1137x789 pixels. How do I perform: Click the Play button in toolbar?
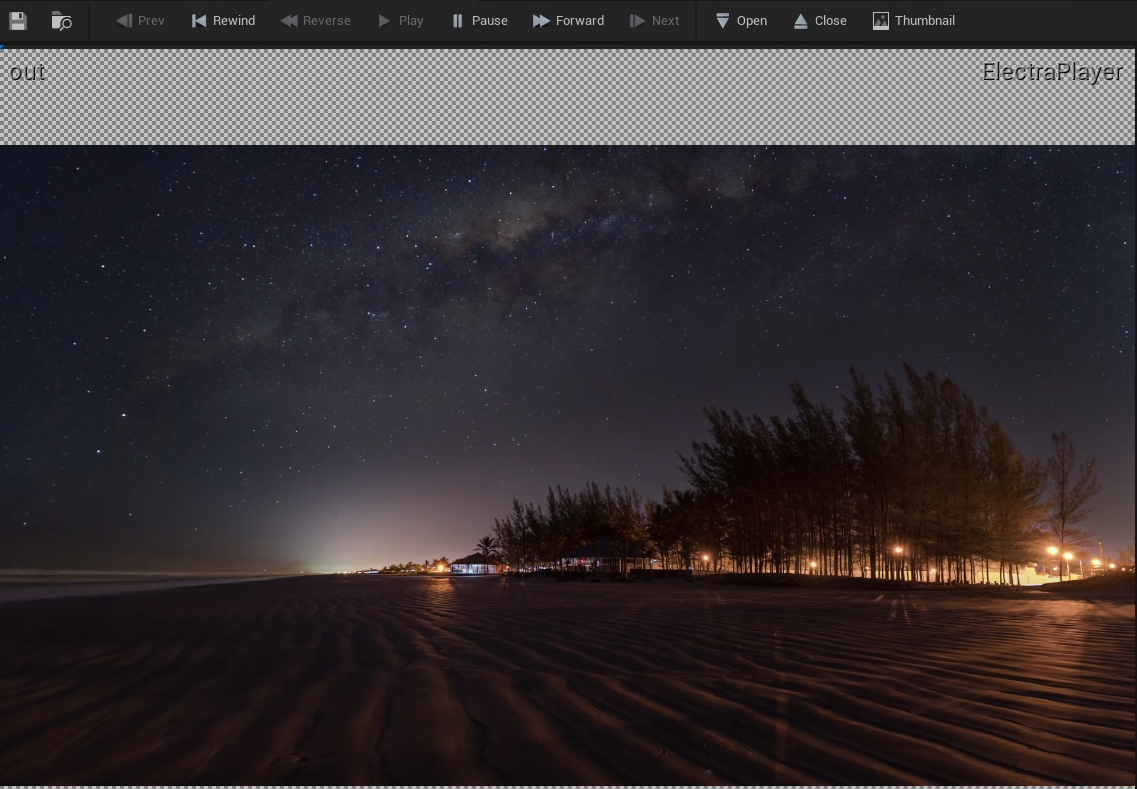[x=400, y=21]
